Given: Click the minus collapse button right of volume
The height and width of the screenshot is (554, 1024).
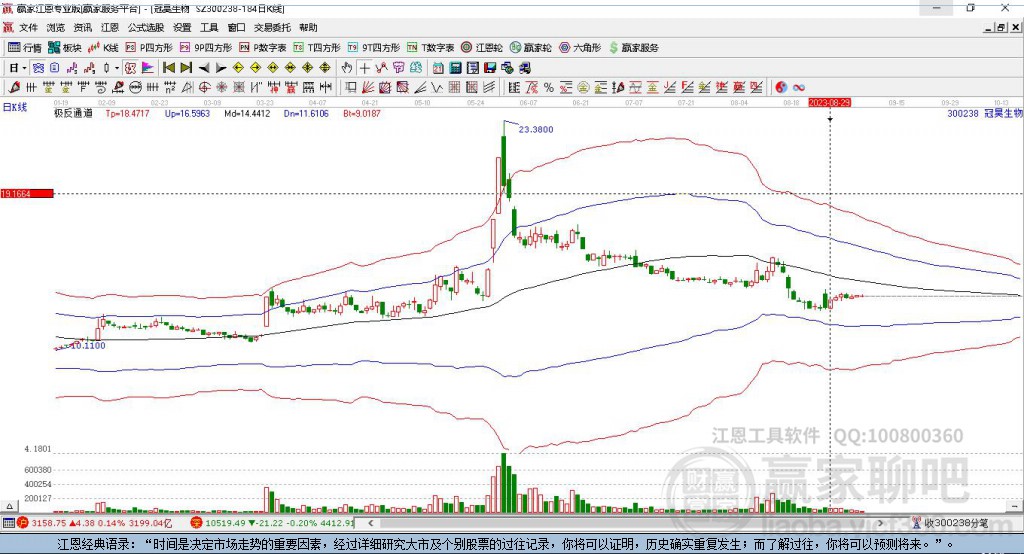Looking at the screenshot, I should pyautogui.click(x=1014, y=506).
